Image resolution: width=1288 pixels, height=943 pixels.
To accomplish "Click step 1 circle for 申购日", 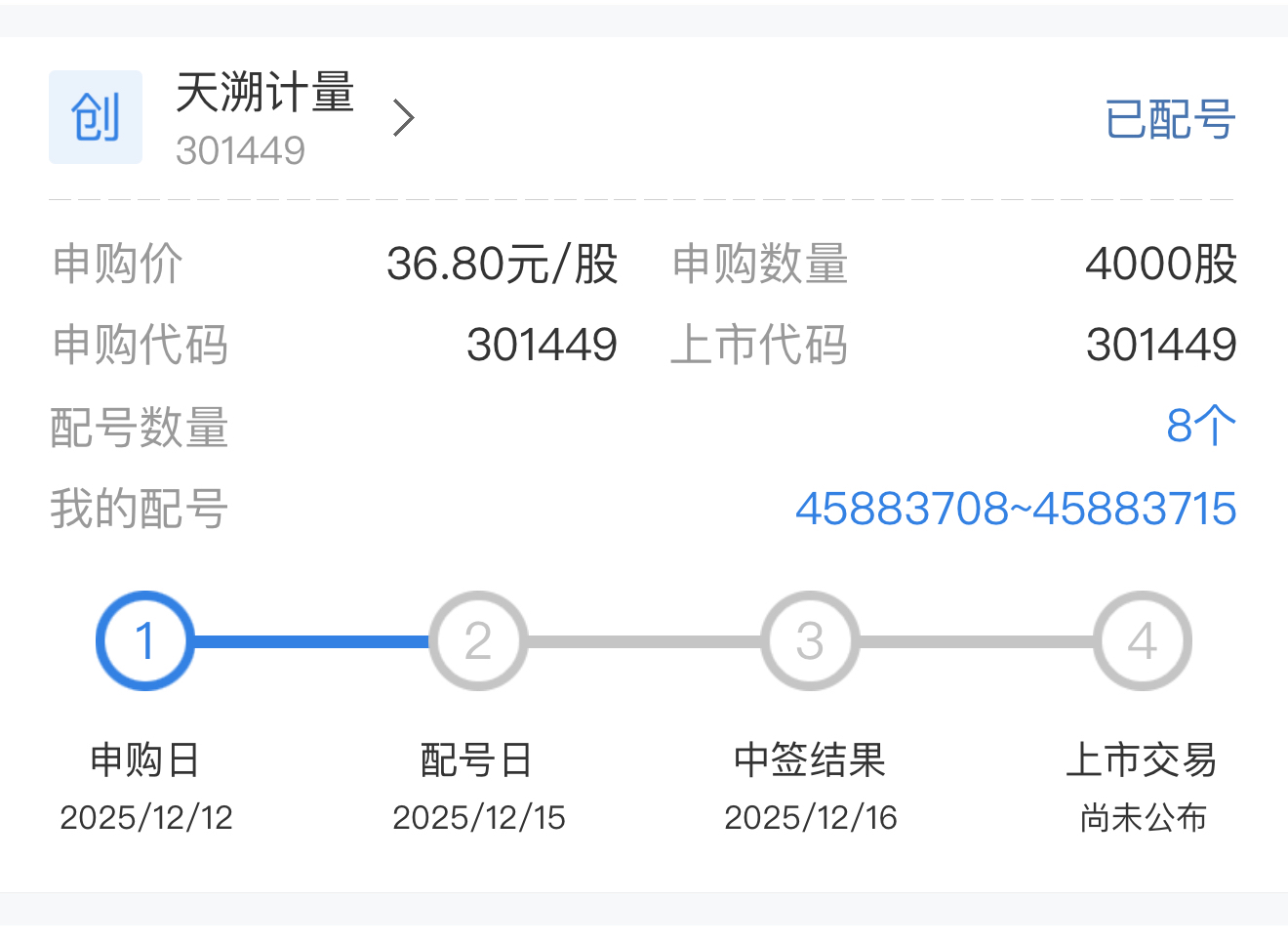I will [145, 641].
